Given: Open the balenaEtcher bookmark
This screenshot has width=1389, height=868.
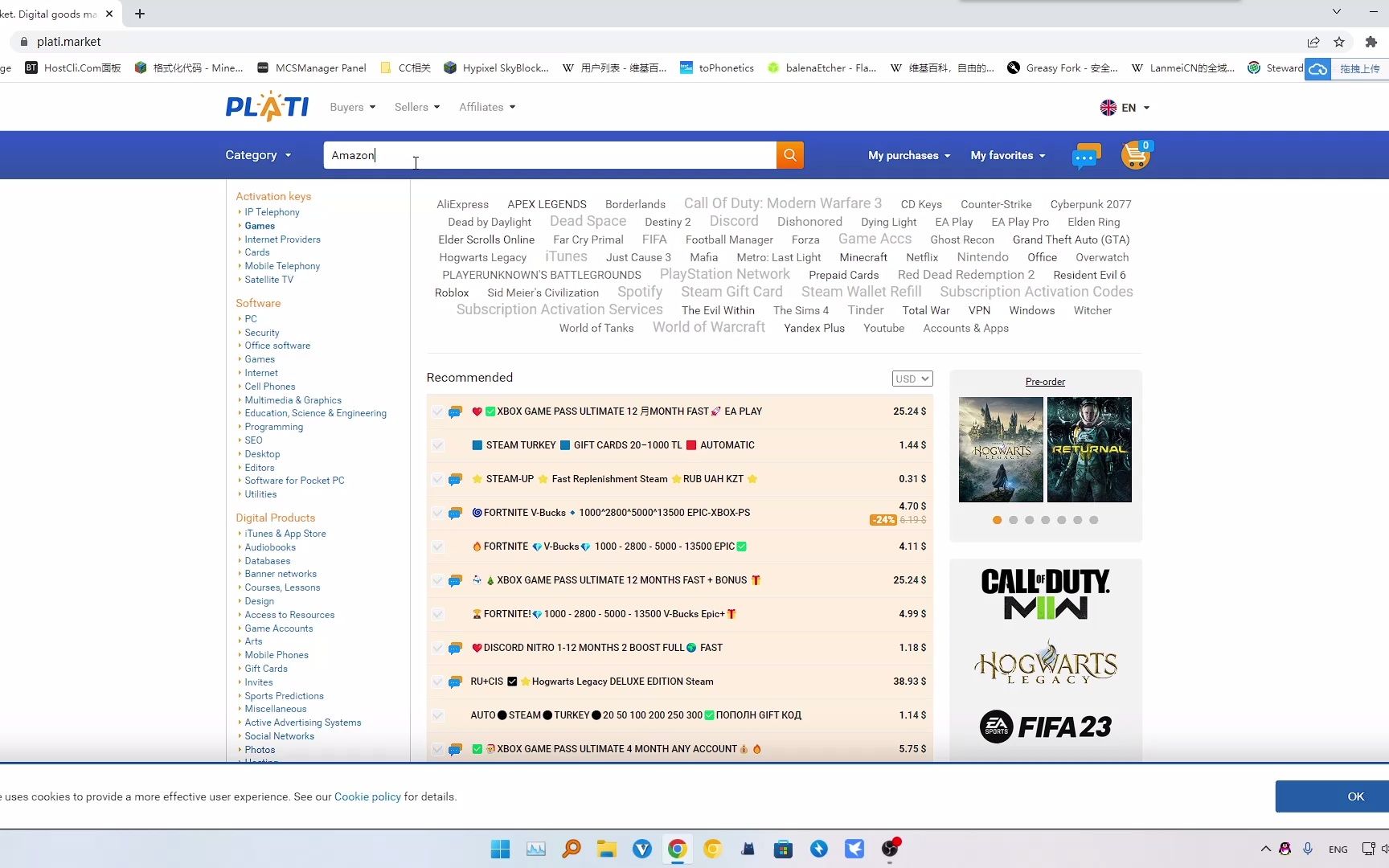Looking at the screenshot, I should pyautogui.click(x=822, y=68).
